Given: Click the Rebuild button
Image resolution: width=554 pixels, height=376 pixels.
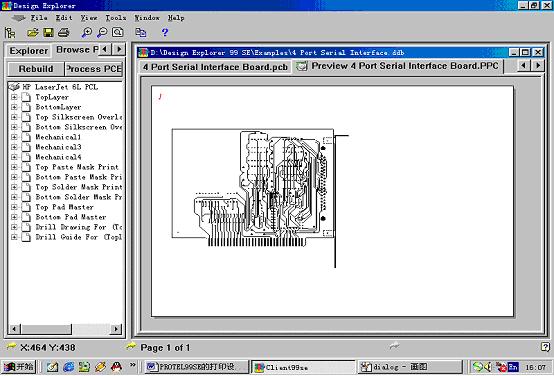Looking at the screenshot, I should coord(36,69).
